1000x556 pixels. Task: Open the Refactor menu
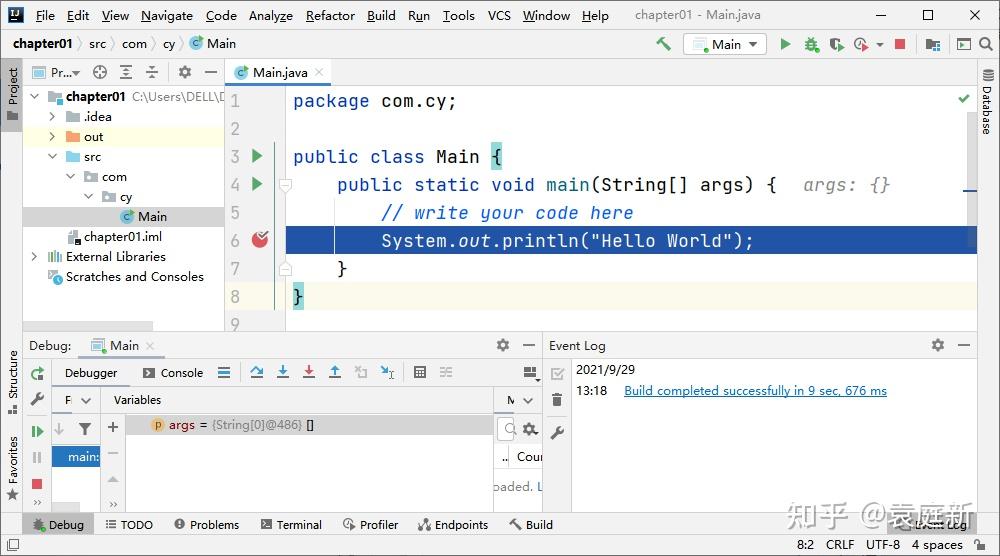[x=330, y=15]
